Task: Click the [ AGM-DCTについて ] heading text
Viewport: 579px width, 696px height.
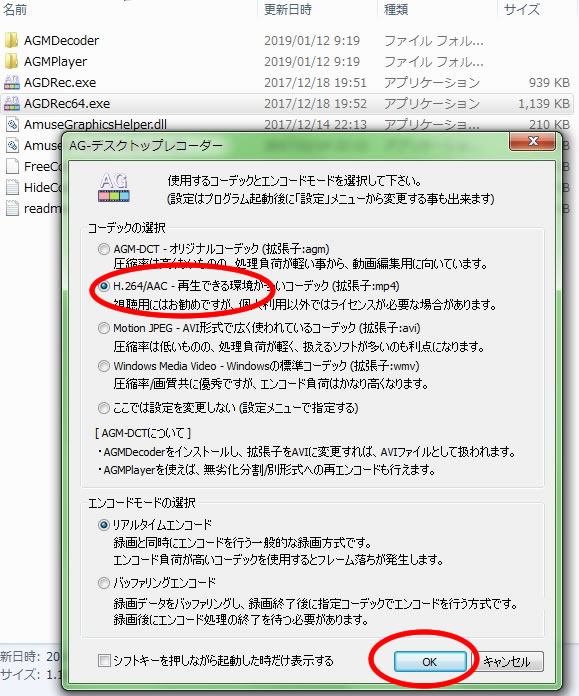Action: [x=143, y=433]
